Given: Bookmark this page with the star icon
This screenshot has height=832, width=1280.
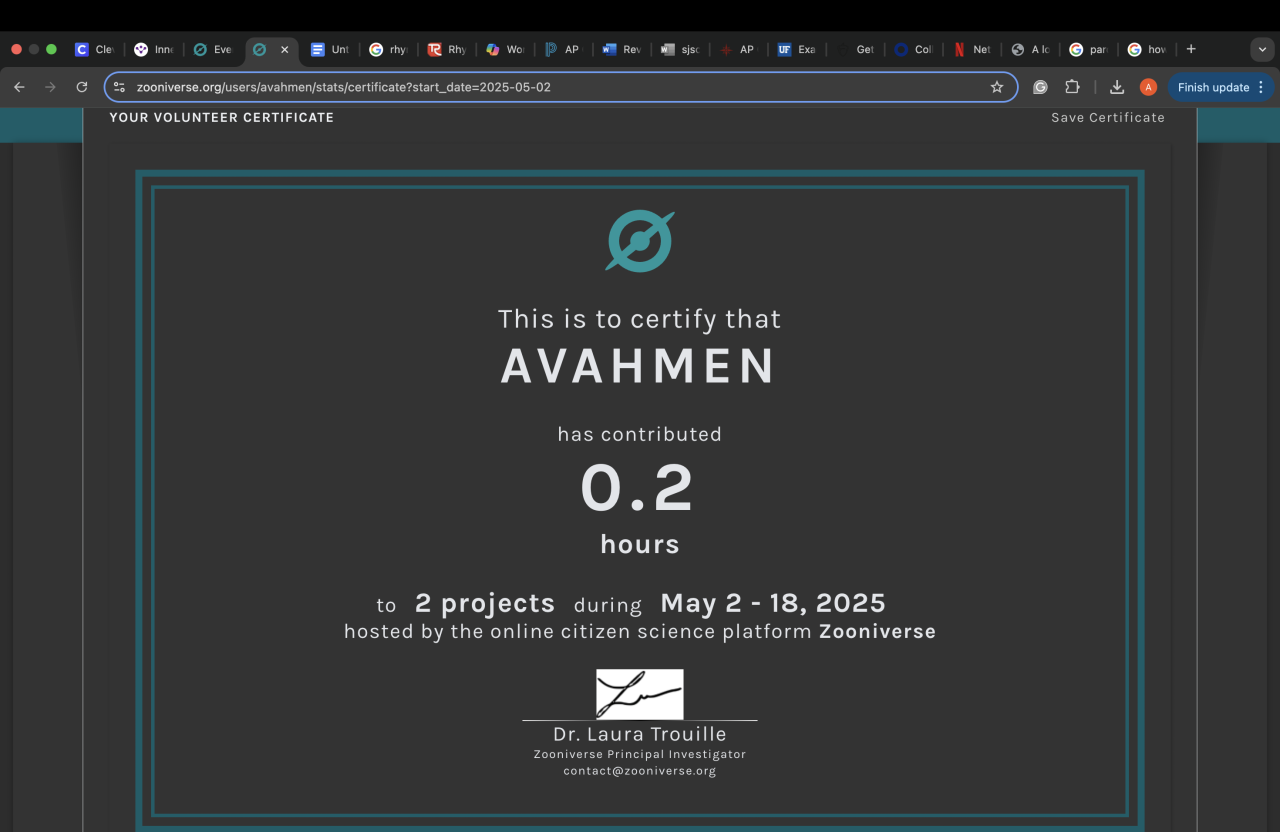Looking at the screenshot, I should pos(997,87).
